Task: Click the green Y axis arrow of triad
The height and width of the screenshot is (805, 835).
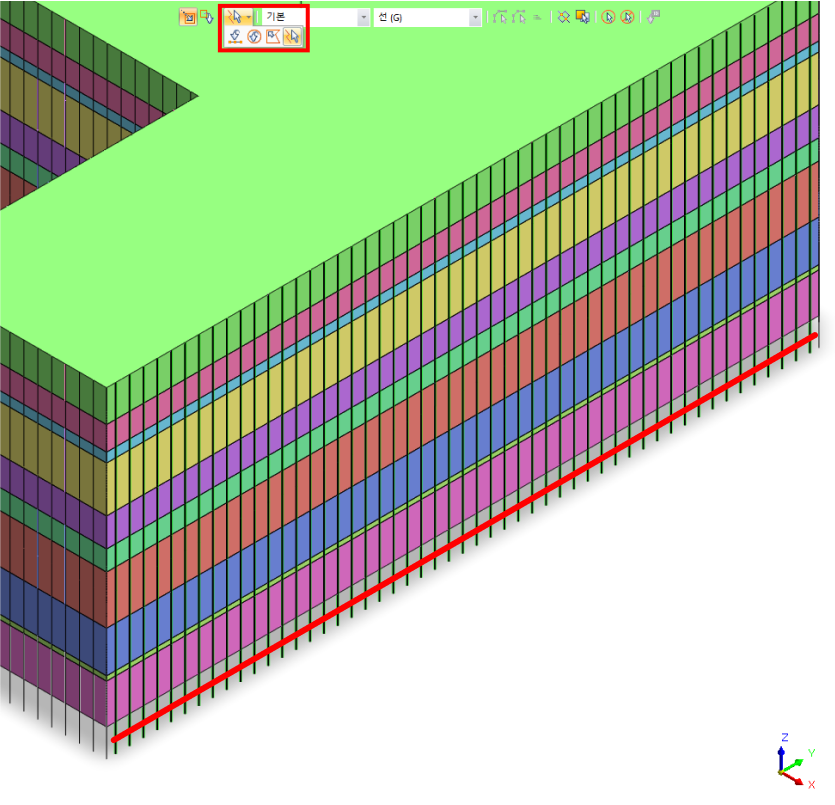Action: (x=793, y=765)
